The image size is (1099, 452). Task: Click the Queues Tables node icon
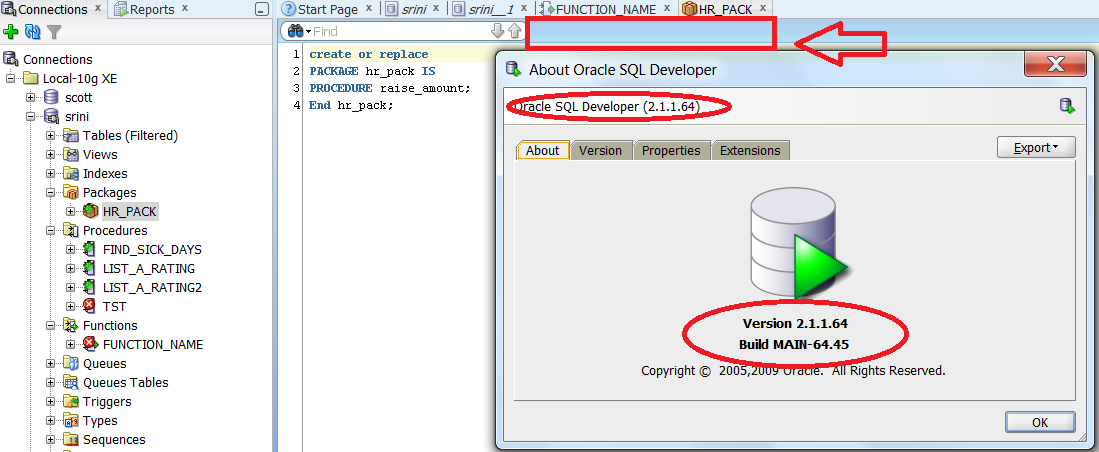[71, 383]
